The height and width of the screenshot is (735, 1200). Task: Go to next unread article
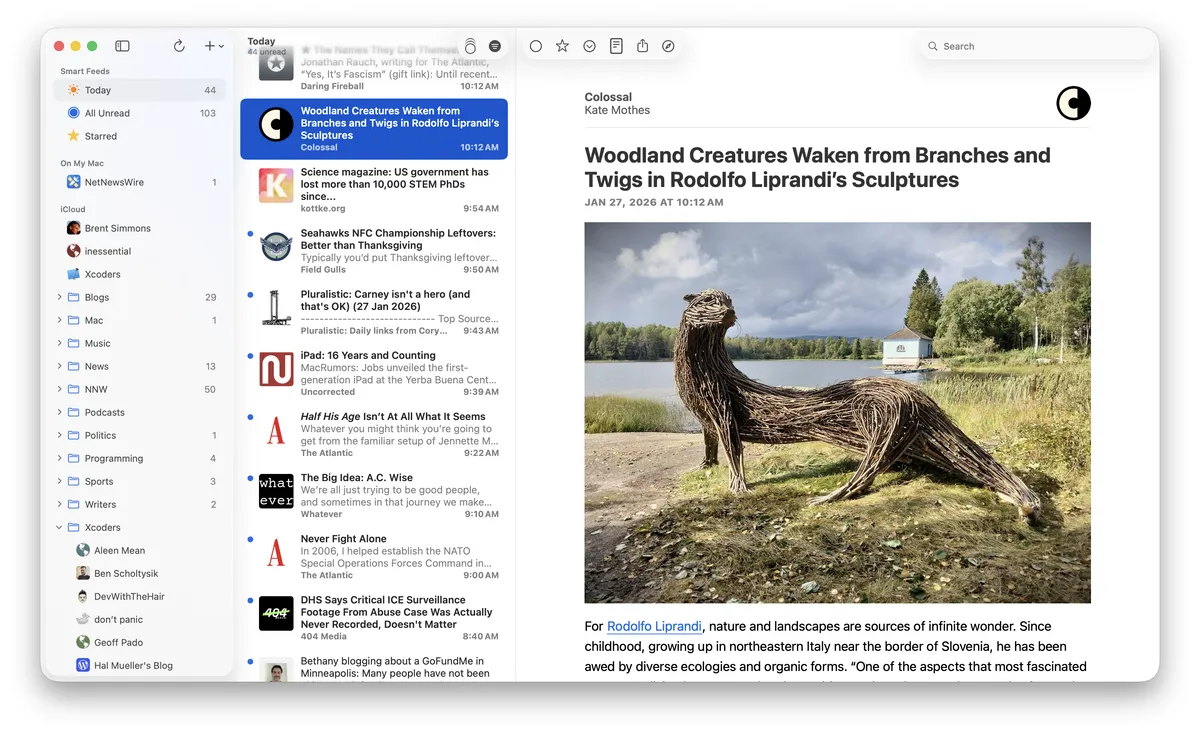(590, 46)
